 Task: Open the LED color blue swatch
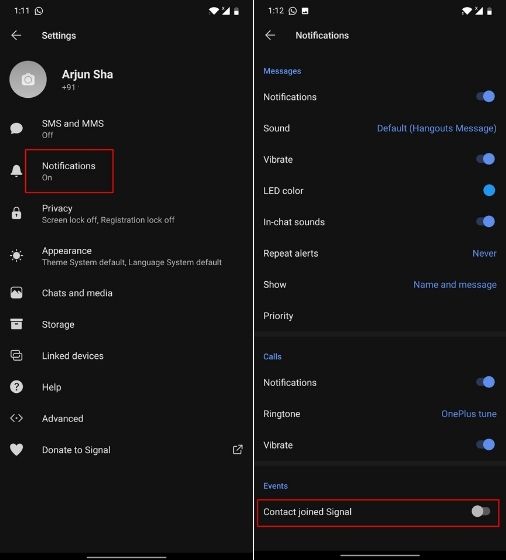pos(489,190)
